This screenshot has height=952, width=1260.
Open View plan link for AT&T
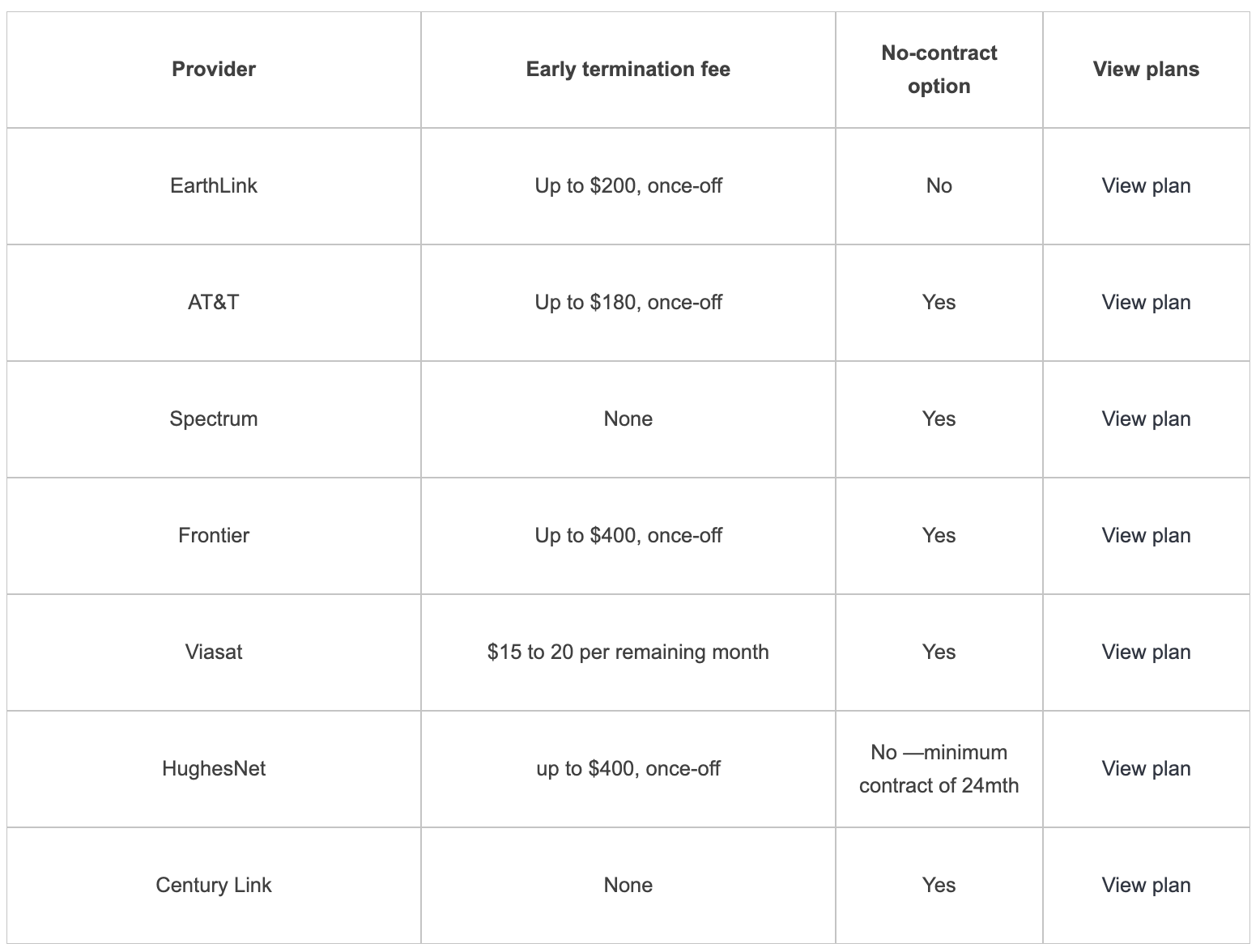point(1146,303)
